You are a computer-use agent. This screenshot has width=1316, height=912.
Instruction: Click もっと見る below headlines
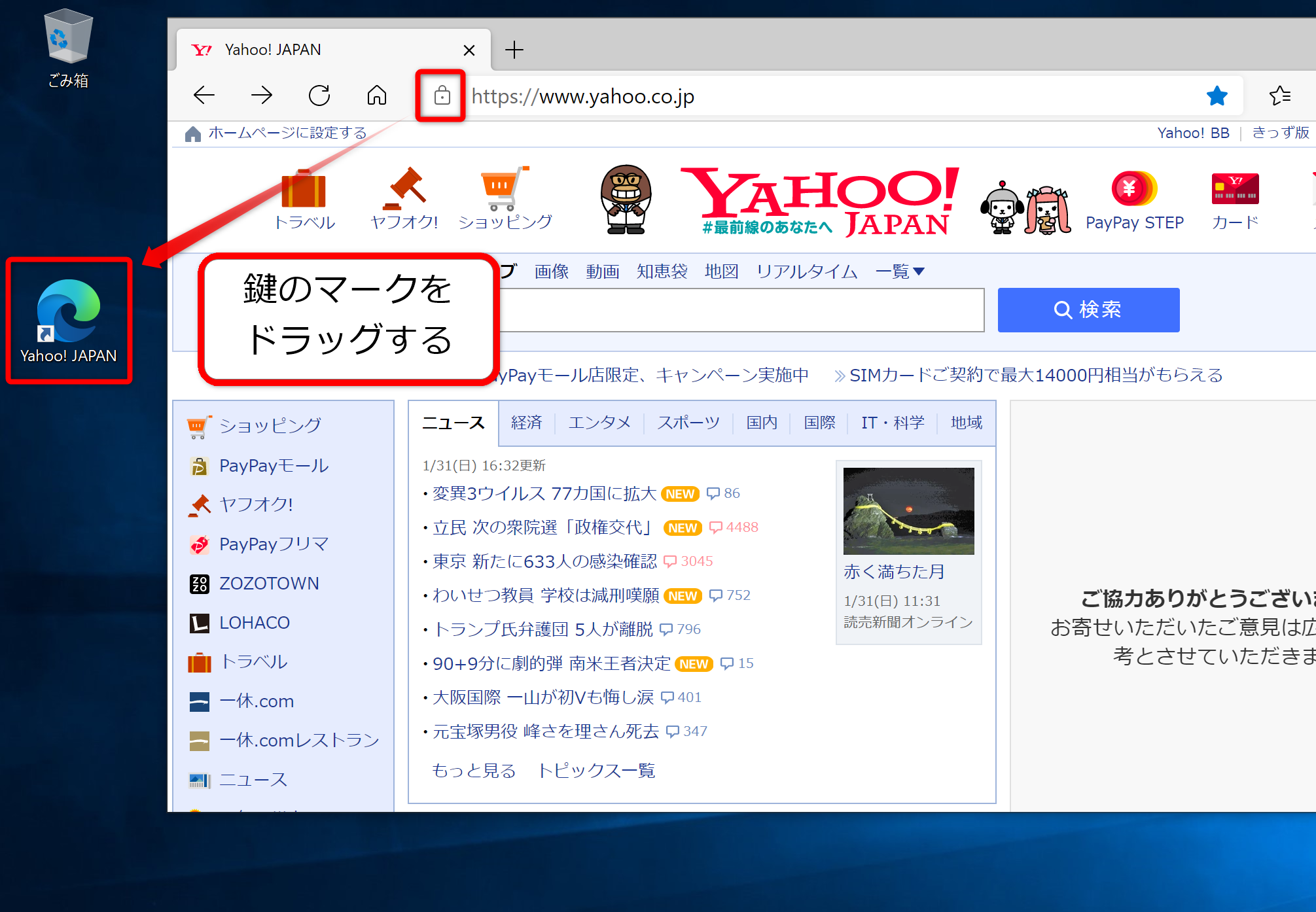474,771
